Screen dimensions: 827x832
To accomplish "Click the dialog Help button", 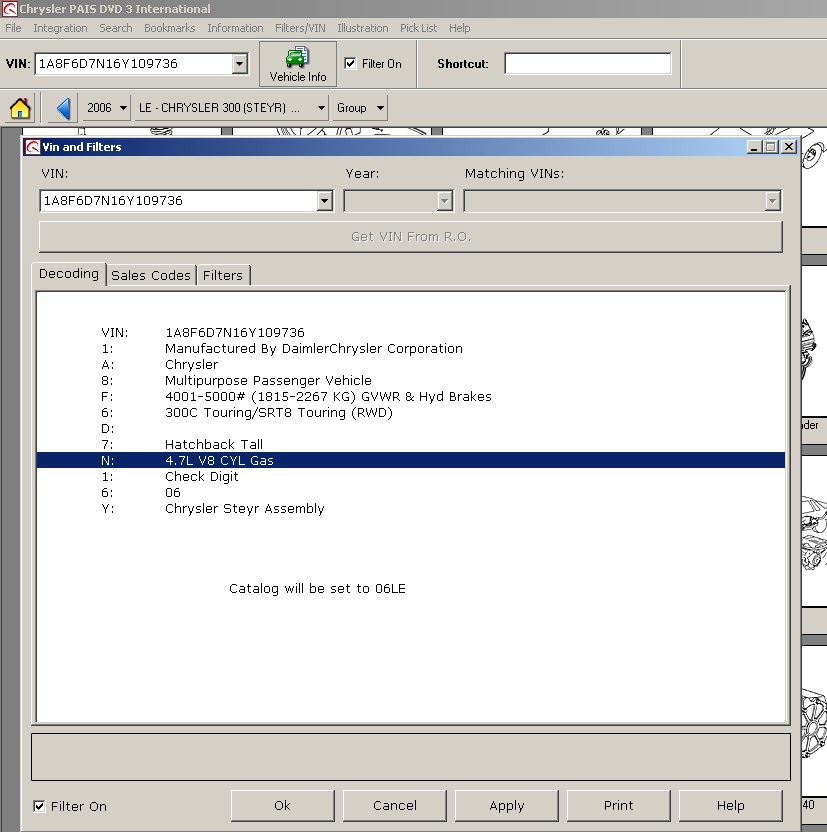I will [730, 805].
